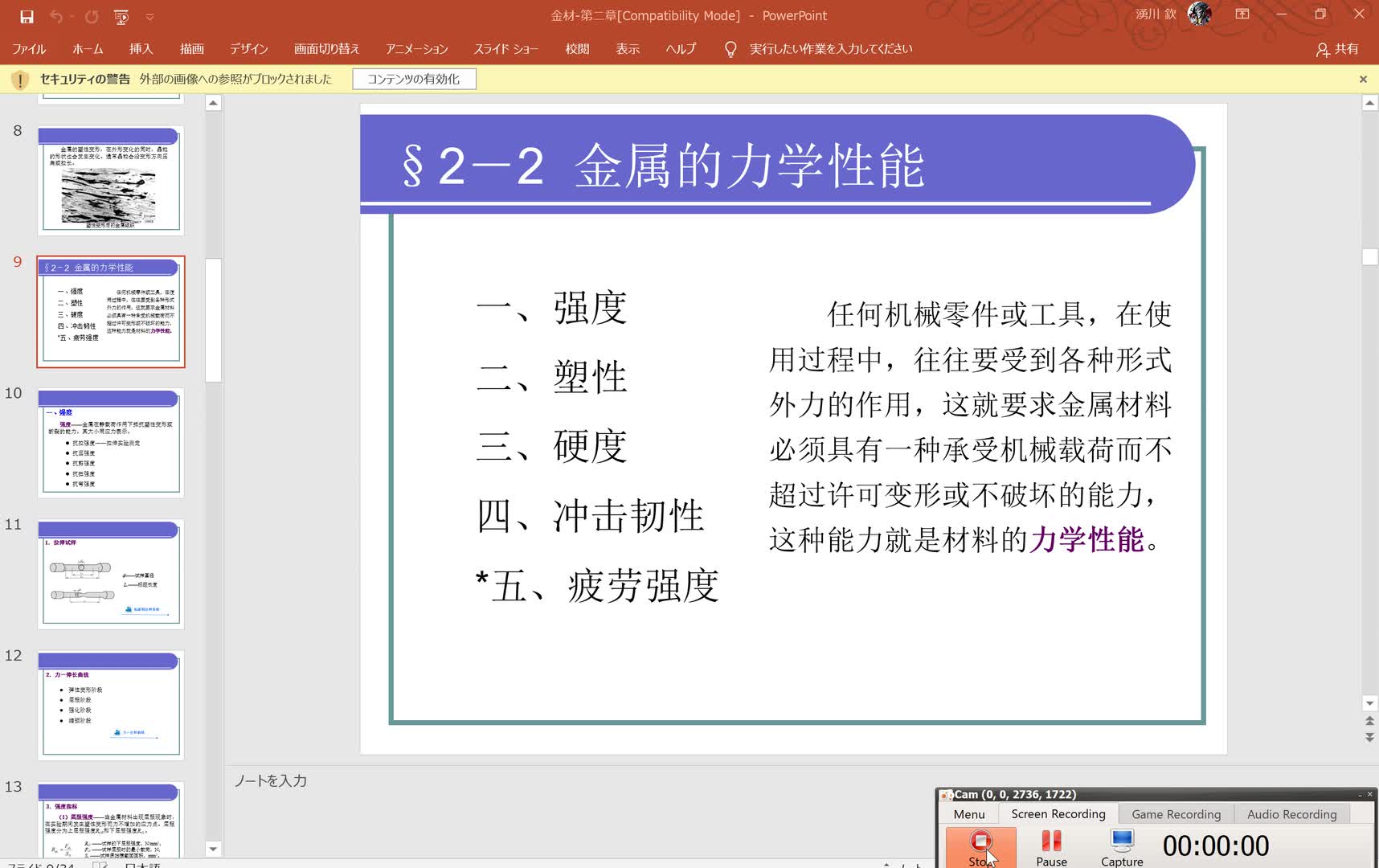Switch to the Game Recording tab
The image size is (1379, 868).
coord(1175,813)
